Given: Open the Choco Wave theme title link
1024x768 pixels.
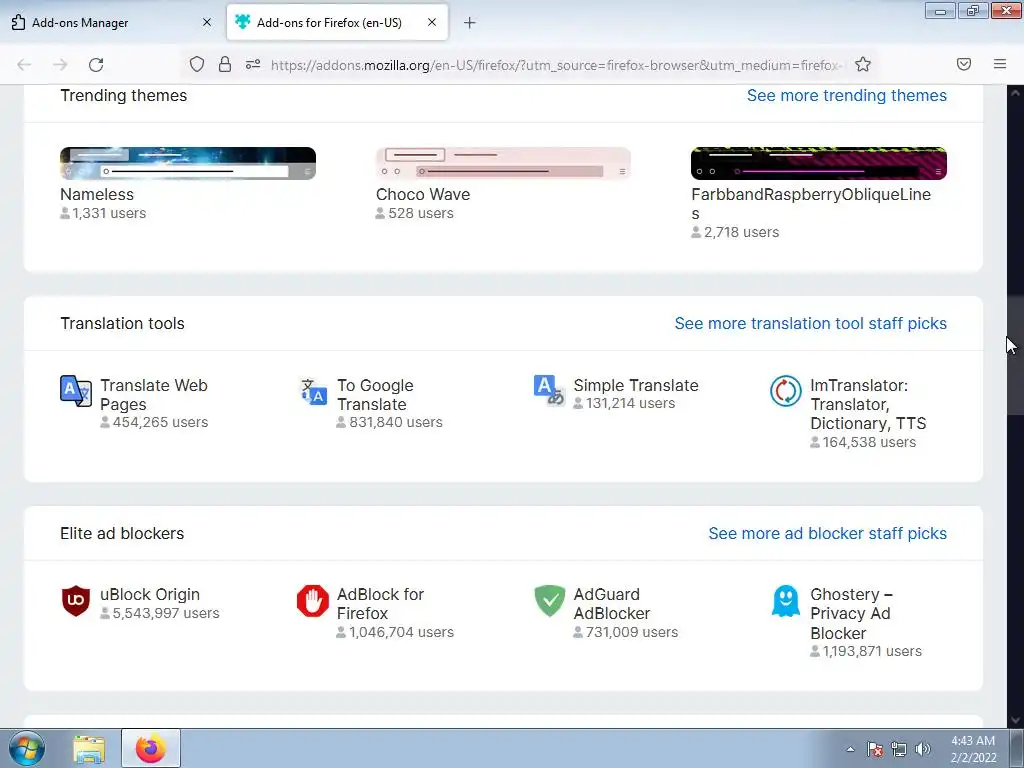Looking at the screenshot, I should click(x=423, y=195).
